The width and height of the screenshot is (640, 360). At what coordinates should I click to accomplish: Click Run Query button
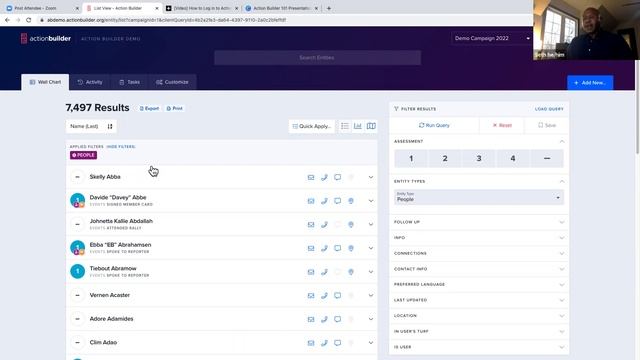point(434,125)
